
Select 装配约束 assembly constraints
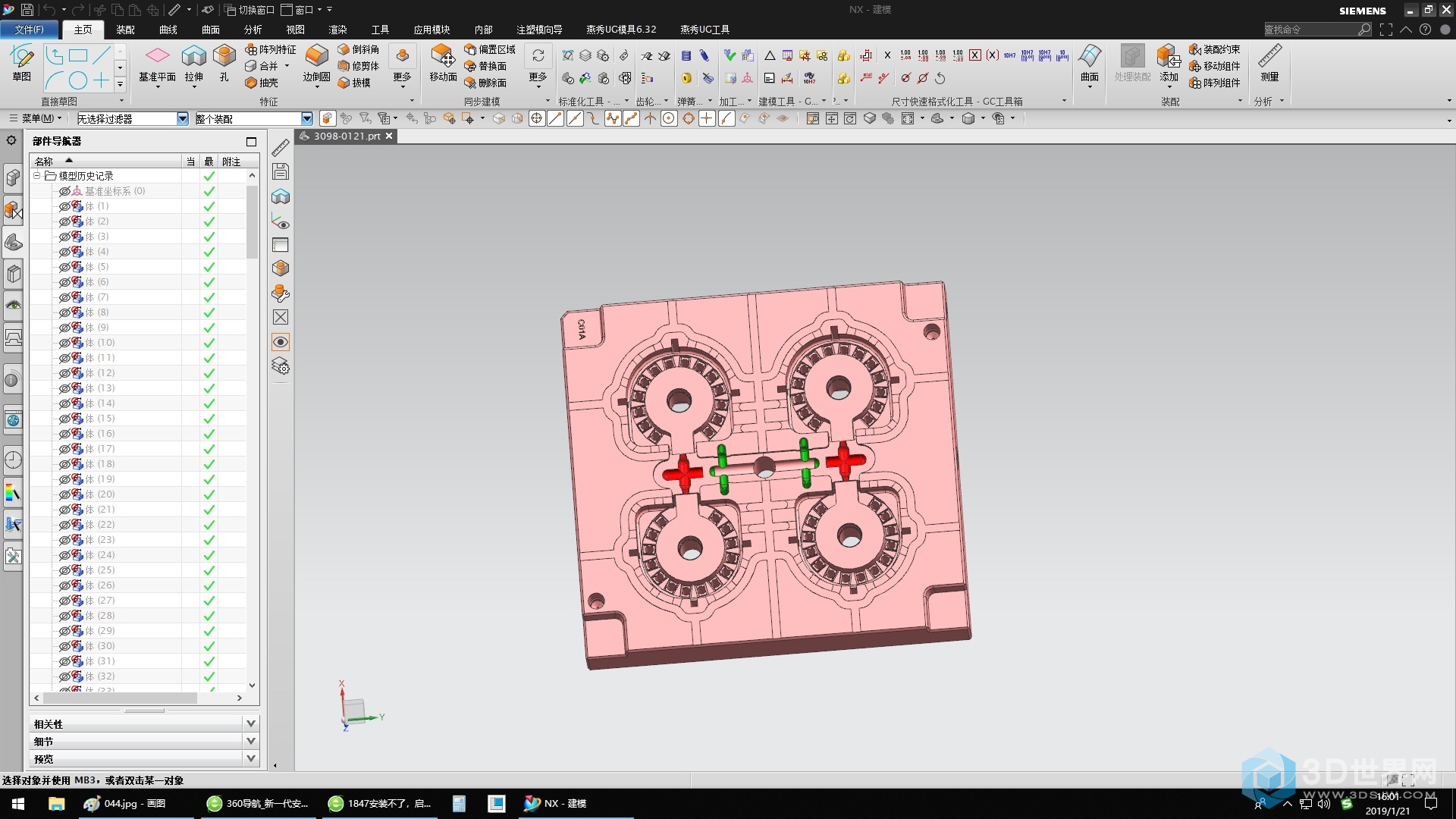pos(1215,49)
